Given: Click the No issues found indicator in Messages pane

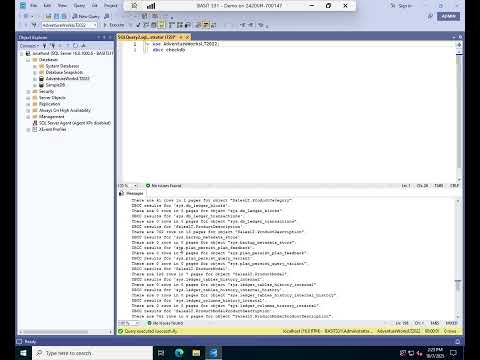Looking at the screenshot, I should click(x=165, y=323).
